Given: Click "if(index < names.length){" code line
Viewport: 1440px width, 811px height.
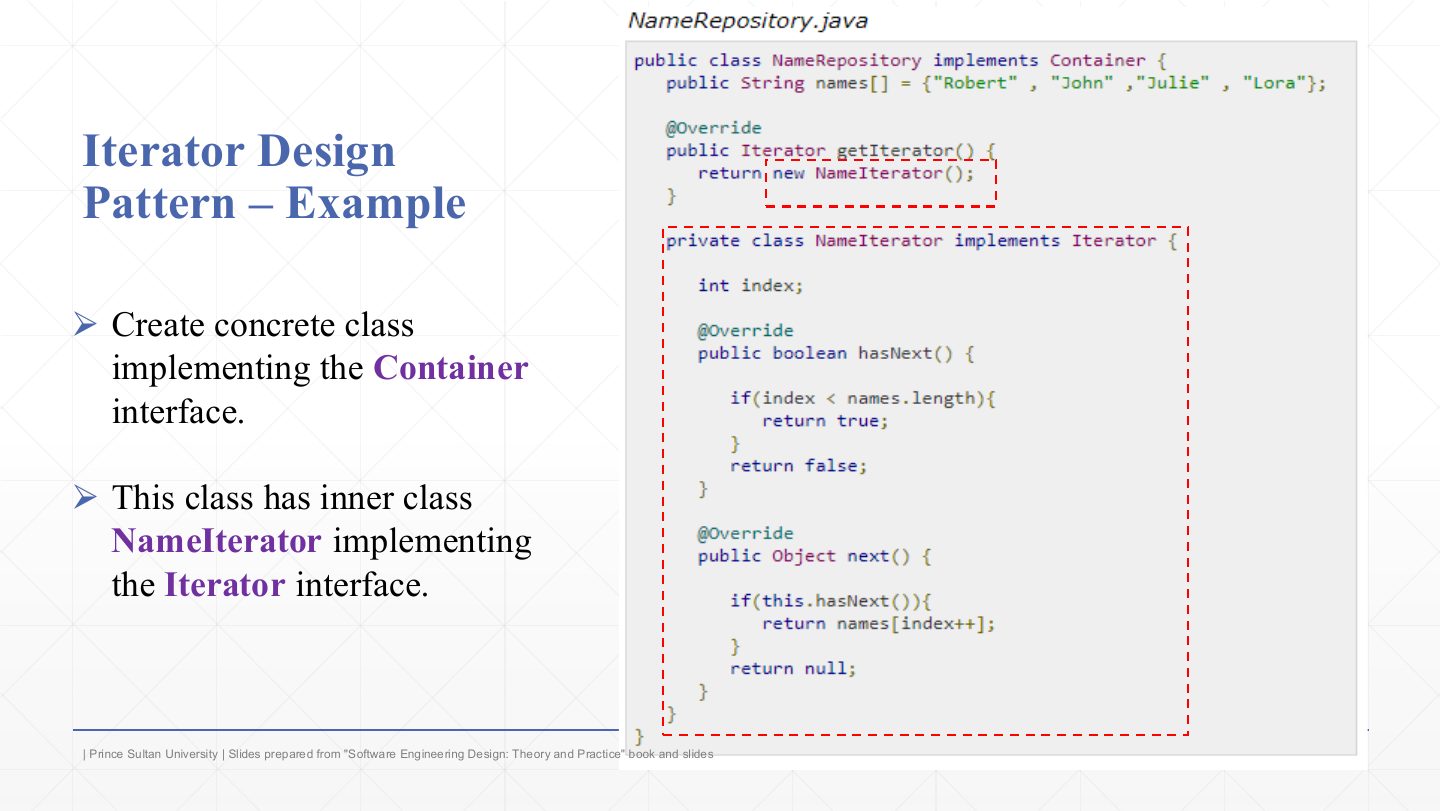Looking at the screenshot, I should click(x=864, y=399).
